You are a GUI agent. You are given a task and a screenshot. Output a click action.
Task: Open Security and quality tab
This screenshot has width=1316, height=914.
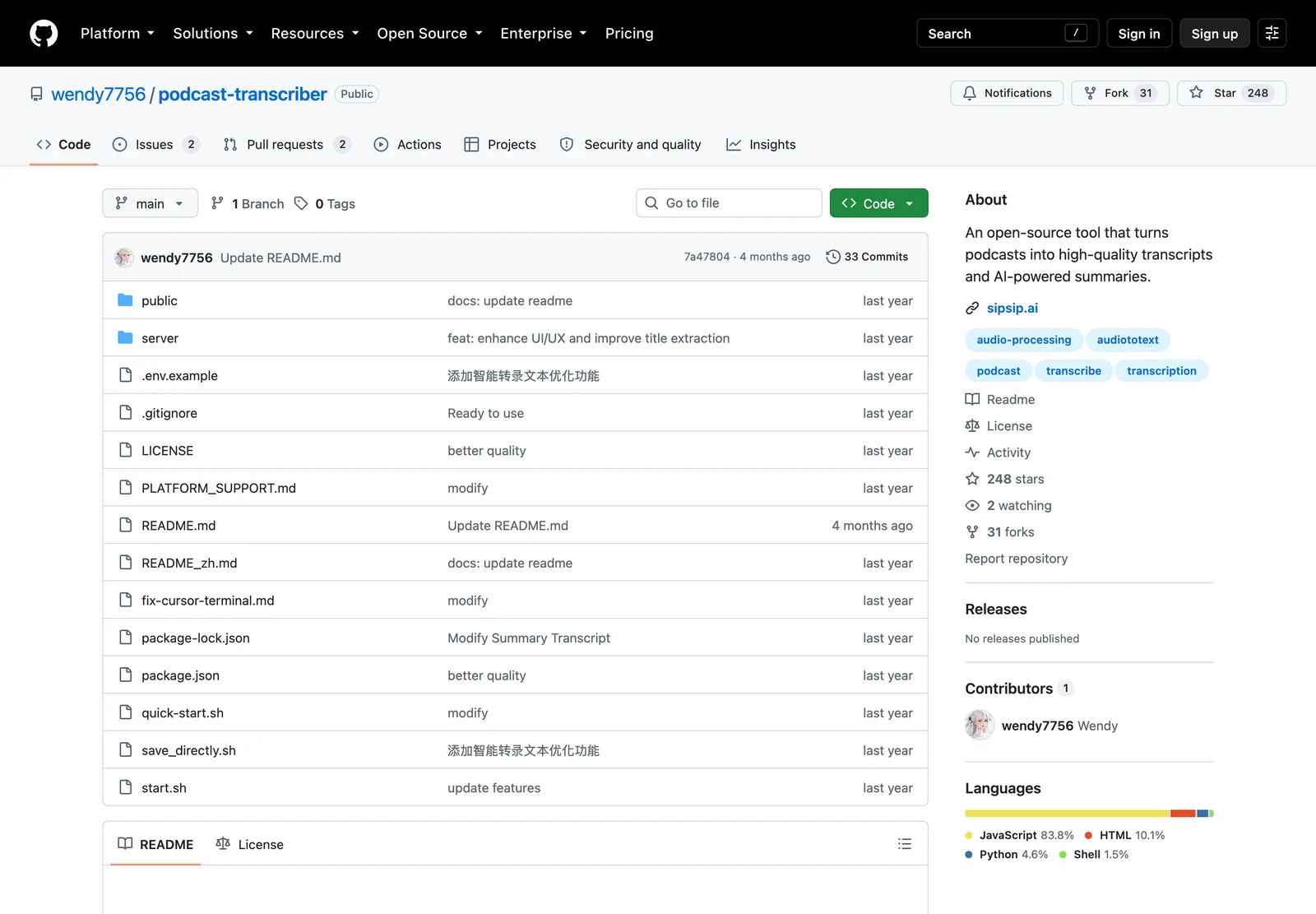pyautogui.click(x=631, y=145)
